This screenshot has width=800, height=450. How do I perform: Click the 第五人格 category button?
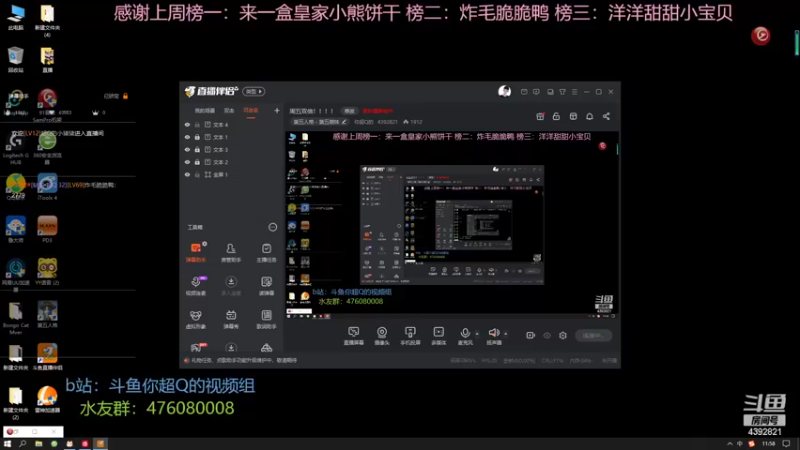tap(320, 122)
